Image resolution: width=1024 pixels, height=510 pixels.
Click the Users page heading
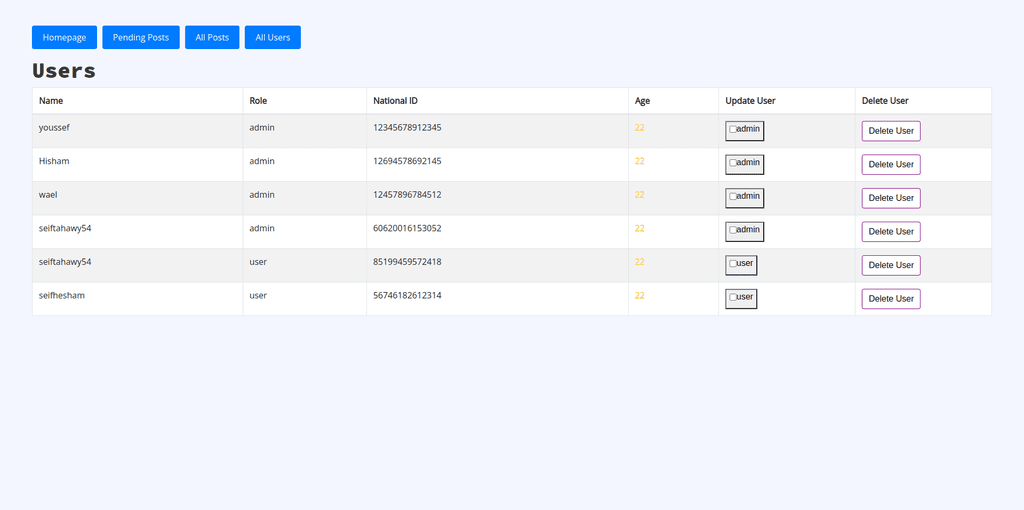click(64, 71)
